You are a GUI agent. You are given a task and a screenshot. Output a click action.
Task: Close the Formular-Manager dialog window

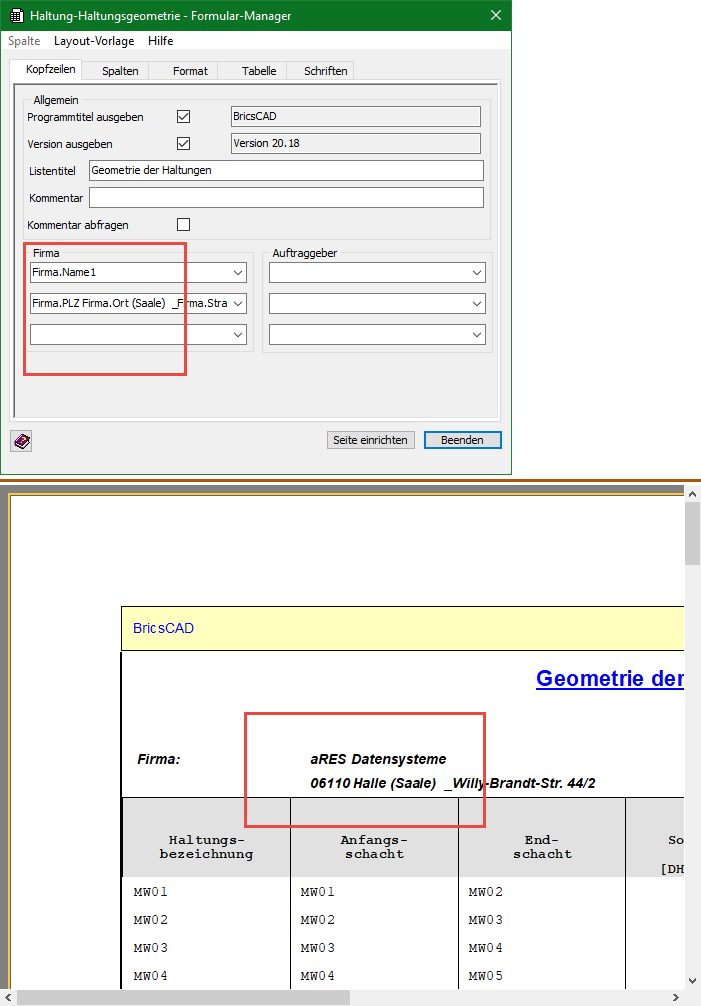point(496,15)
